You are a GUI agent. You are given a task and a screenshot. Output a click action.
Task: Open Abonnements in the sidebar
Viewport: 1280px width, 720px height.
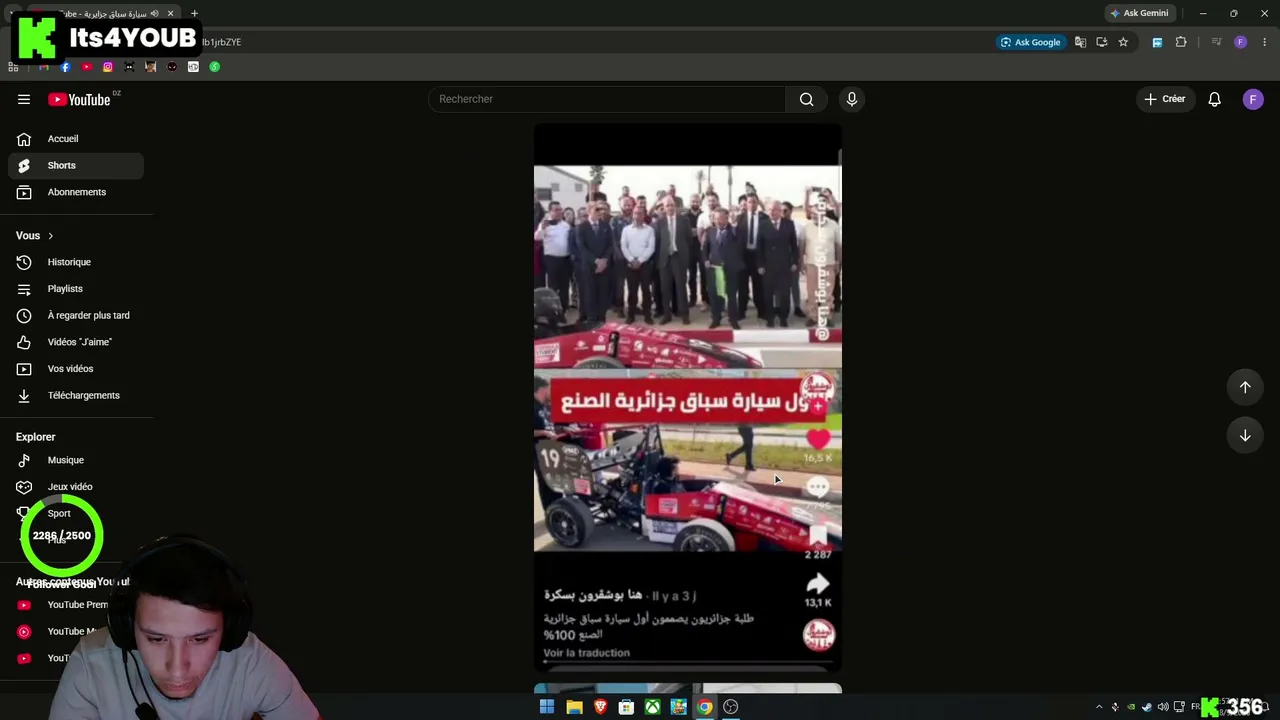pyautogui.click(x=76, y=192)
